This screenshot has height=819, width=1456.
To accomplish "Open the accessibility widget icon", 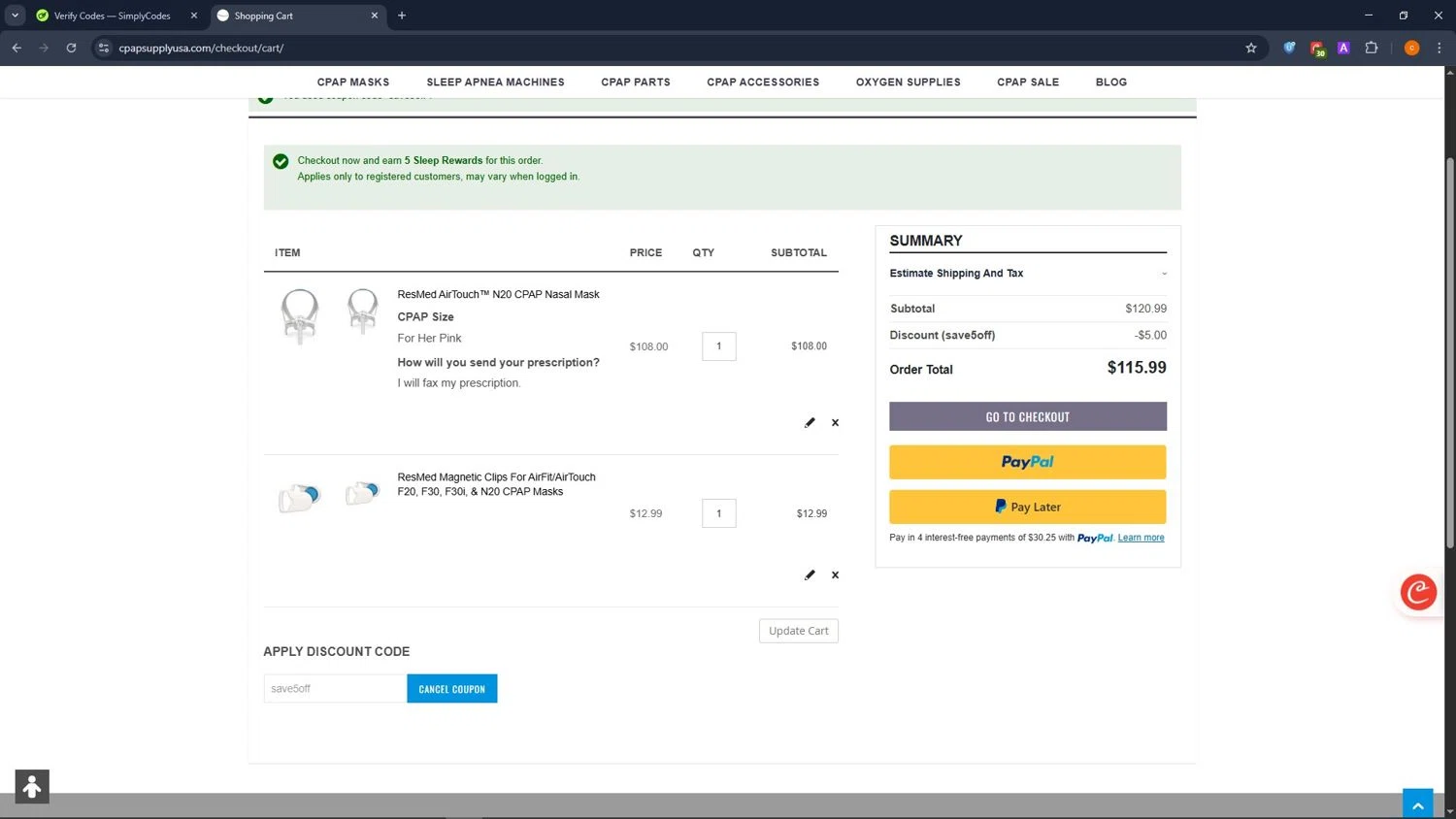I will point(32,786).
